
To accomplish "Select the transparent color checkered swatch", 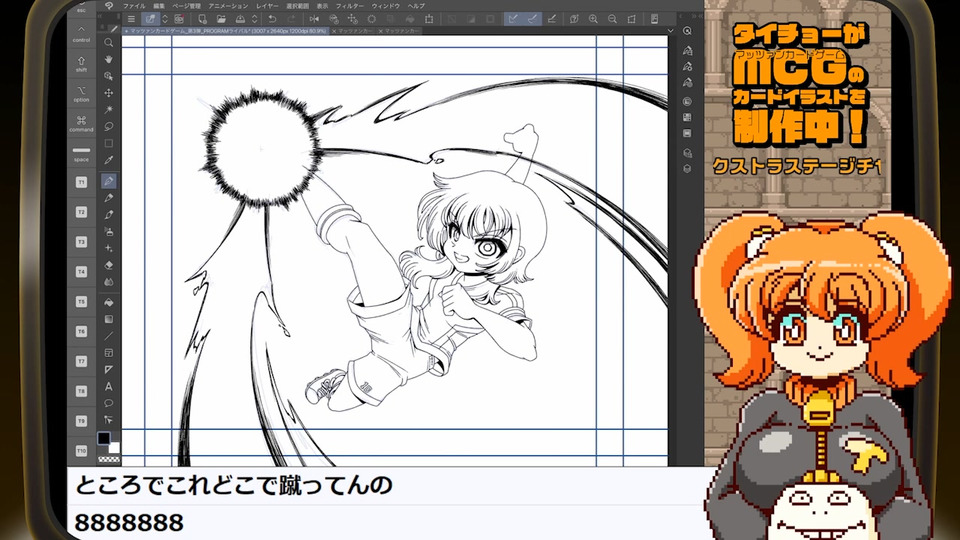I will 109,459.
